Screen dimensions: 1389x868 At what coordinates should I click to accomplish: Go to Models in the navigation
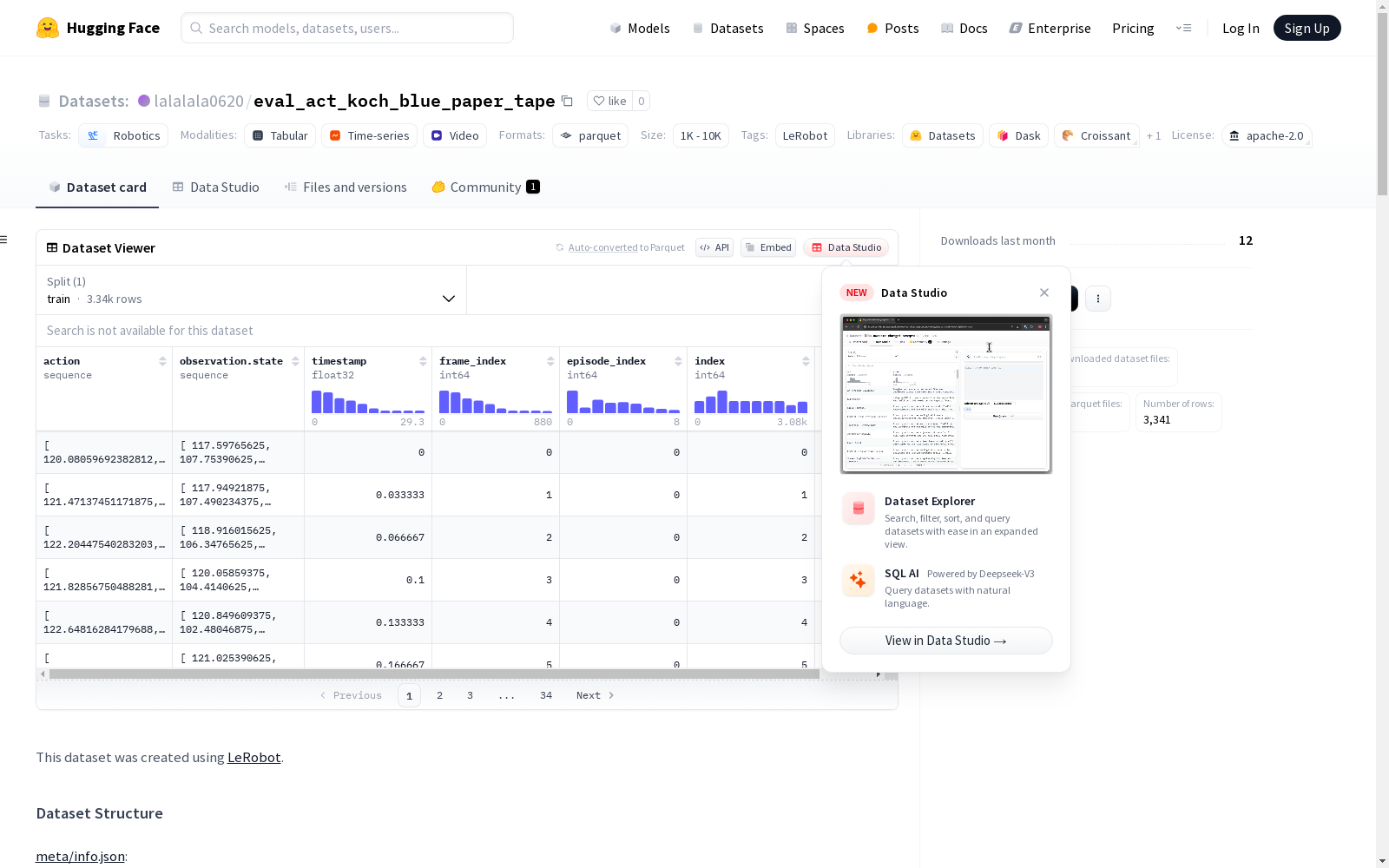click(640, 28)
